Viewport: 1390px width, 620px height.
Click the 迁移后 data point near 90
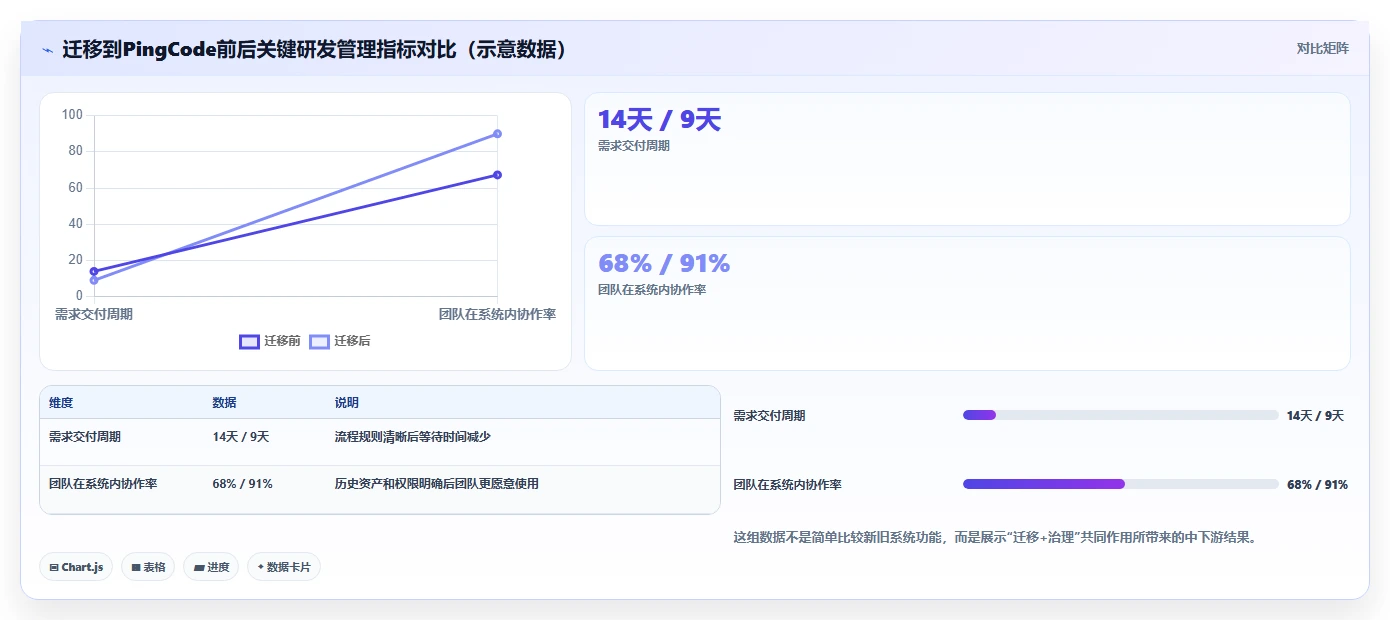point(497,134)
